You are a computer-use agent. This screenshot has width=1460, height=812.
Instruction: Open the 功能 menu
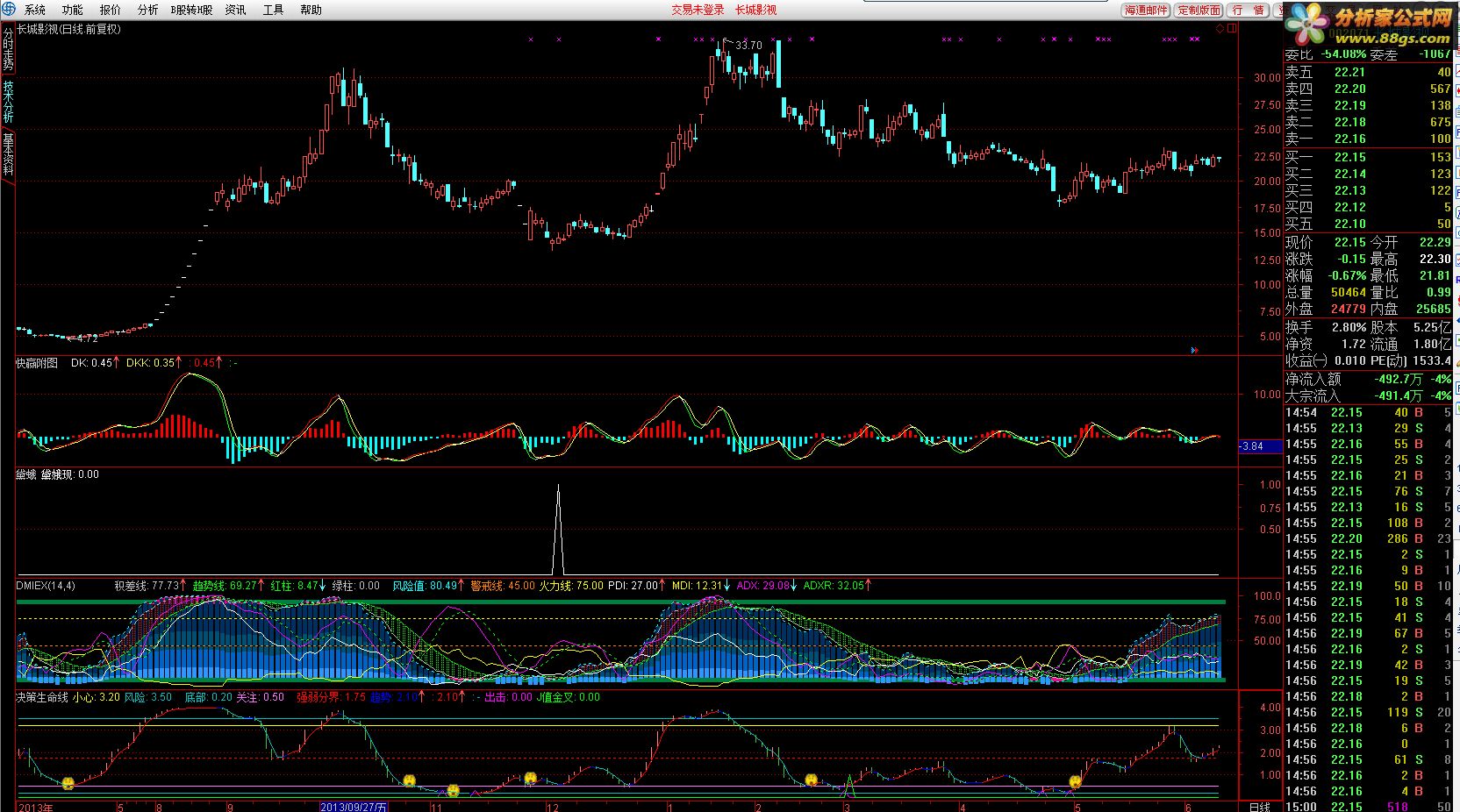click(73, 10)
